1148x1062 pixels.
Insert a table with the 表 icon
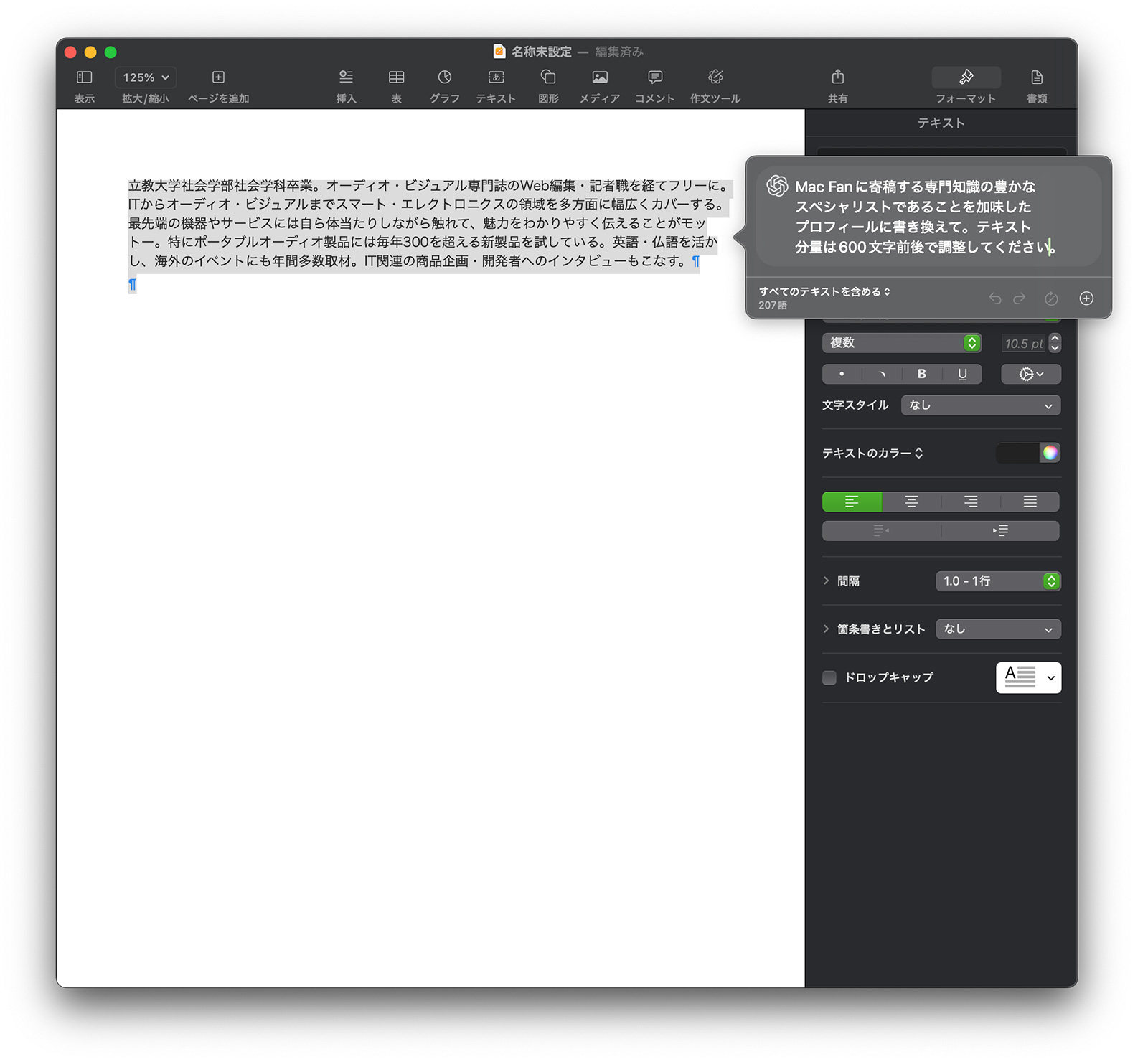396,77
